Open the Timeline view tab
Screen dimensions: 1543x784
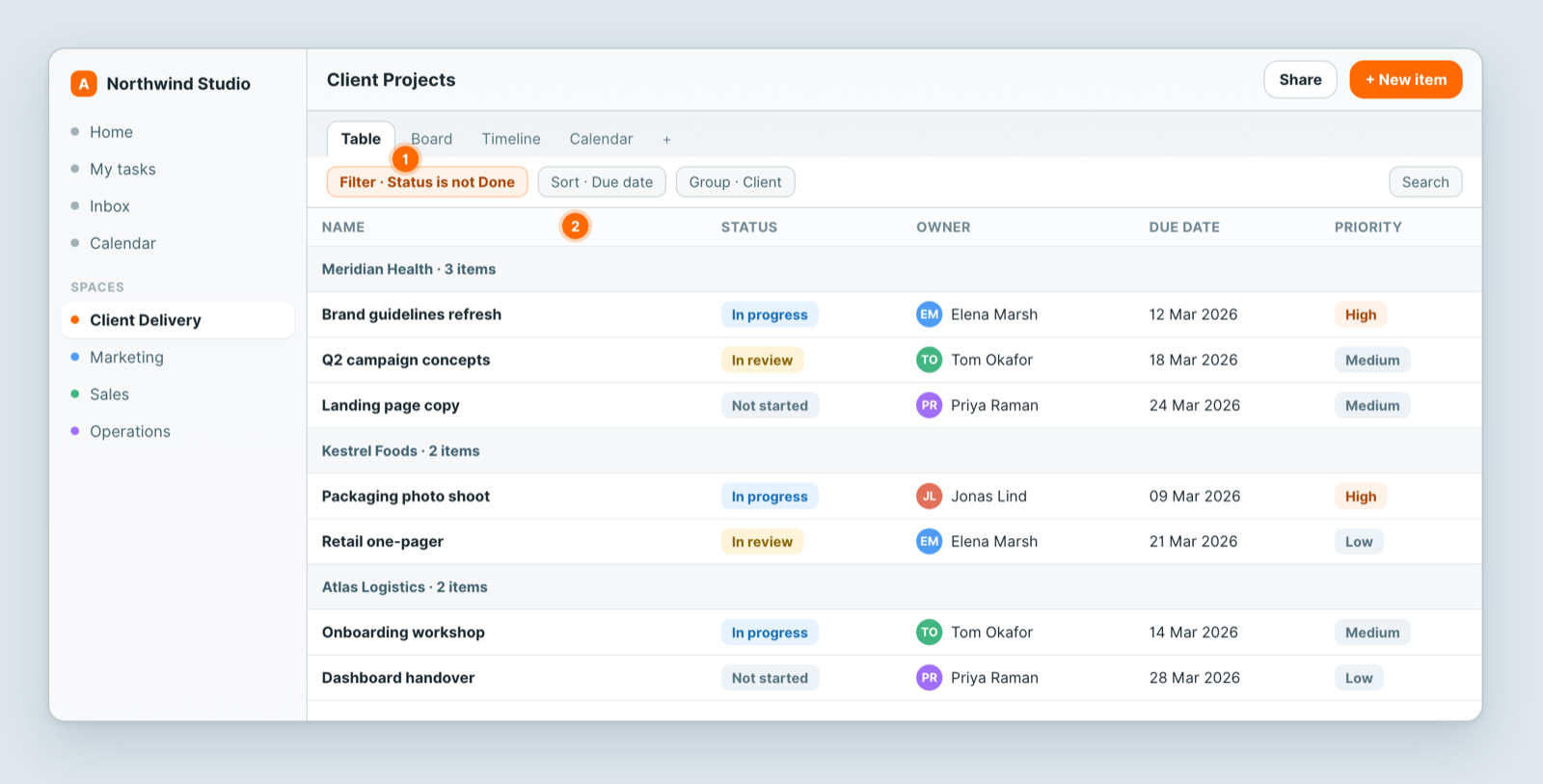[511, 139]
